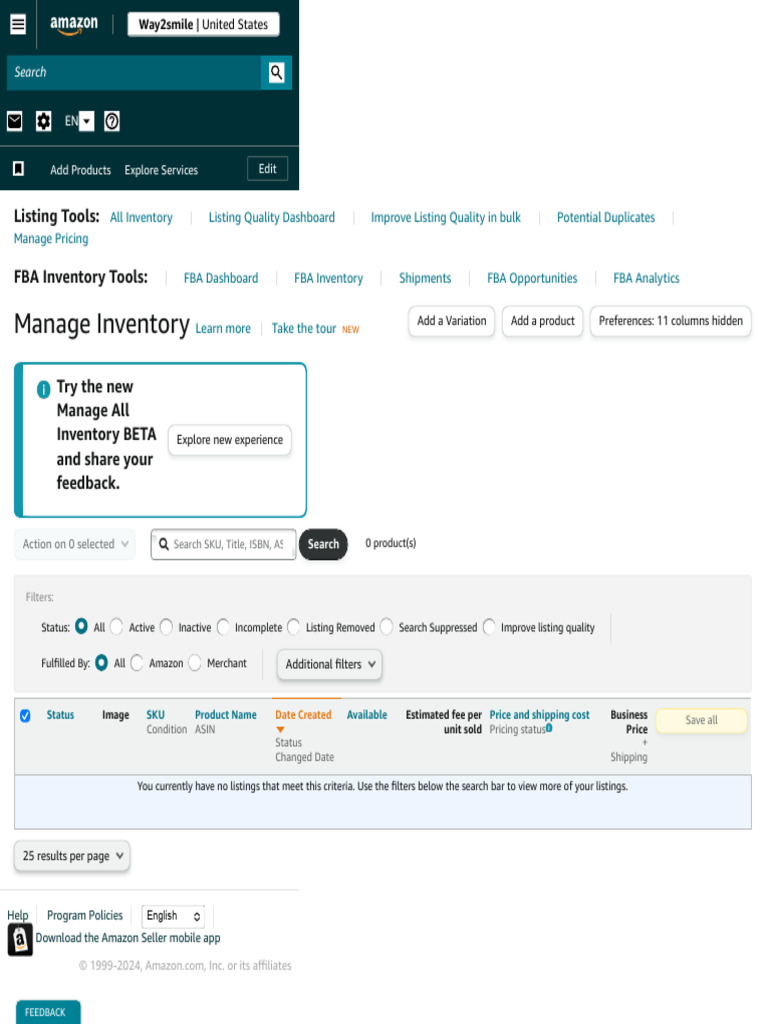
Task: Click Take the tour link
Action: (x=304, y=328)
